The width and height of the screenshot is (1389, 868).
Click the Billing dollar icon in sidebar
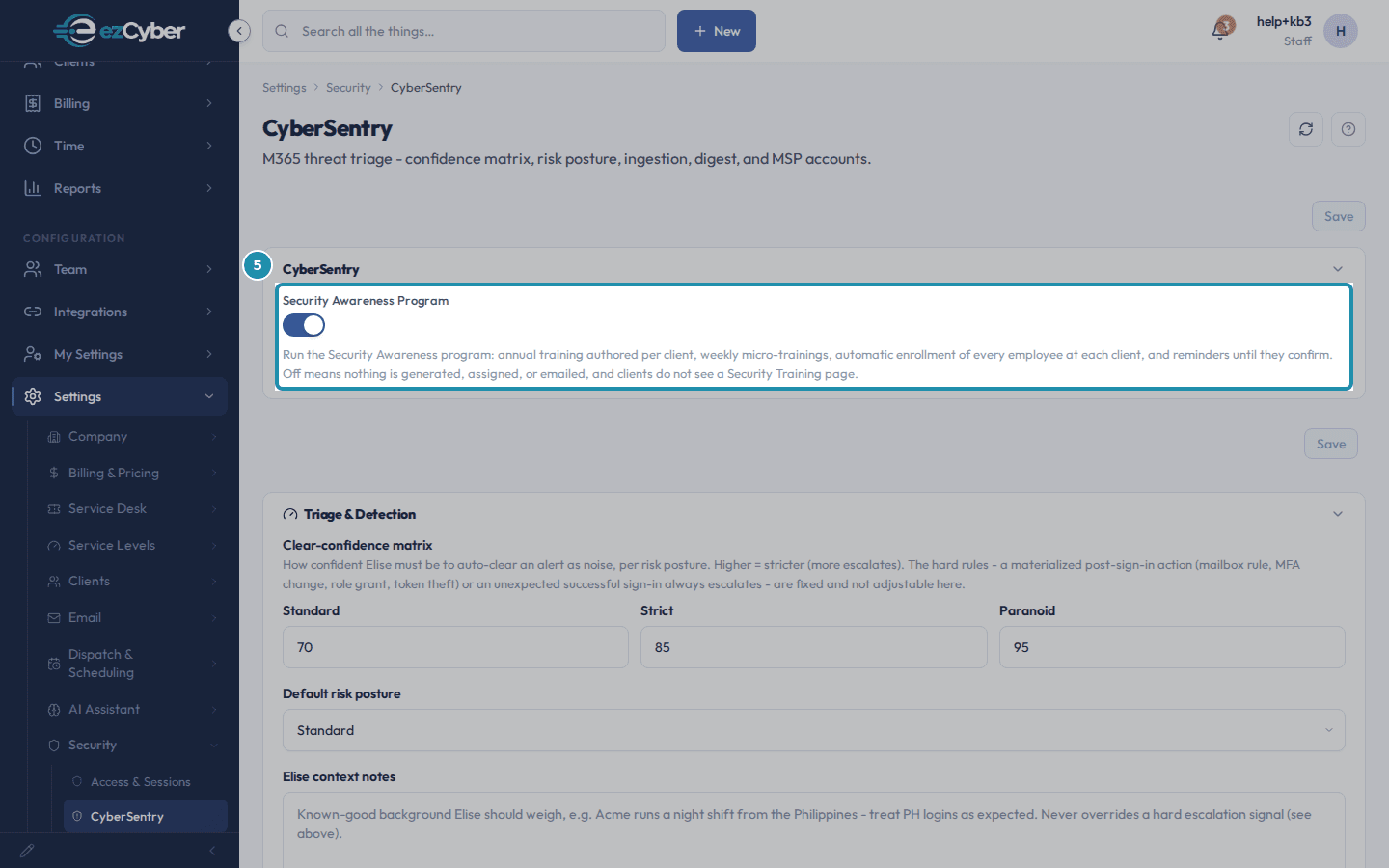(33, 103)
